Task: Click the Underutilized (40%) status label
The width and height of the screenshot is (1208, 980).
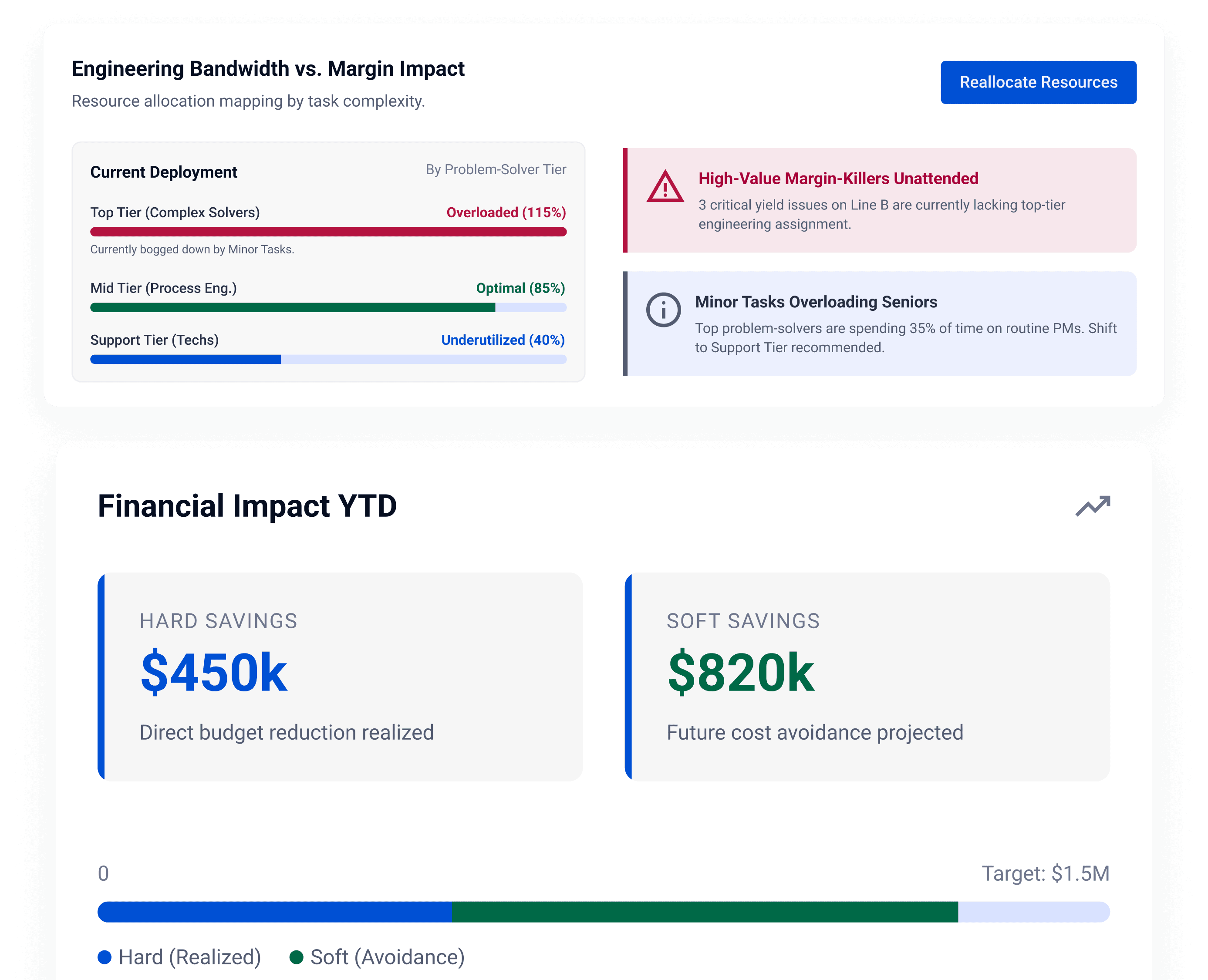Action: 503,340
